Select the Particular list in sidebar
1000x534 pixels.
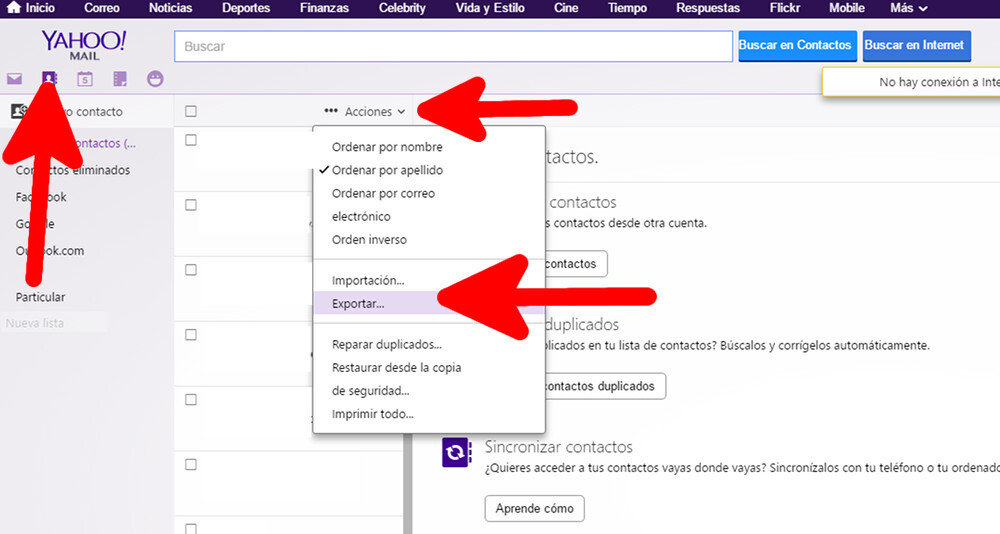(40, 297)
